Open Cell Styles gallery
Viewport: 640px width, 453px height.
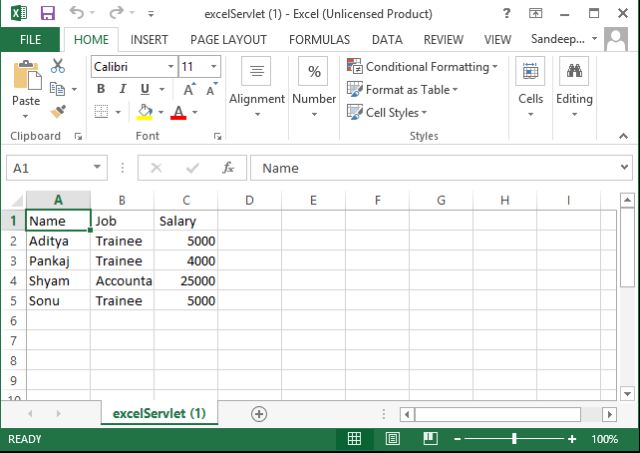(387, 112)
